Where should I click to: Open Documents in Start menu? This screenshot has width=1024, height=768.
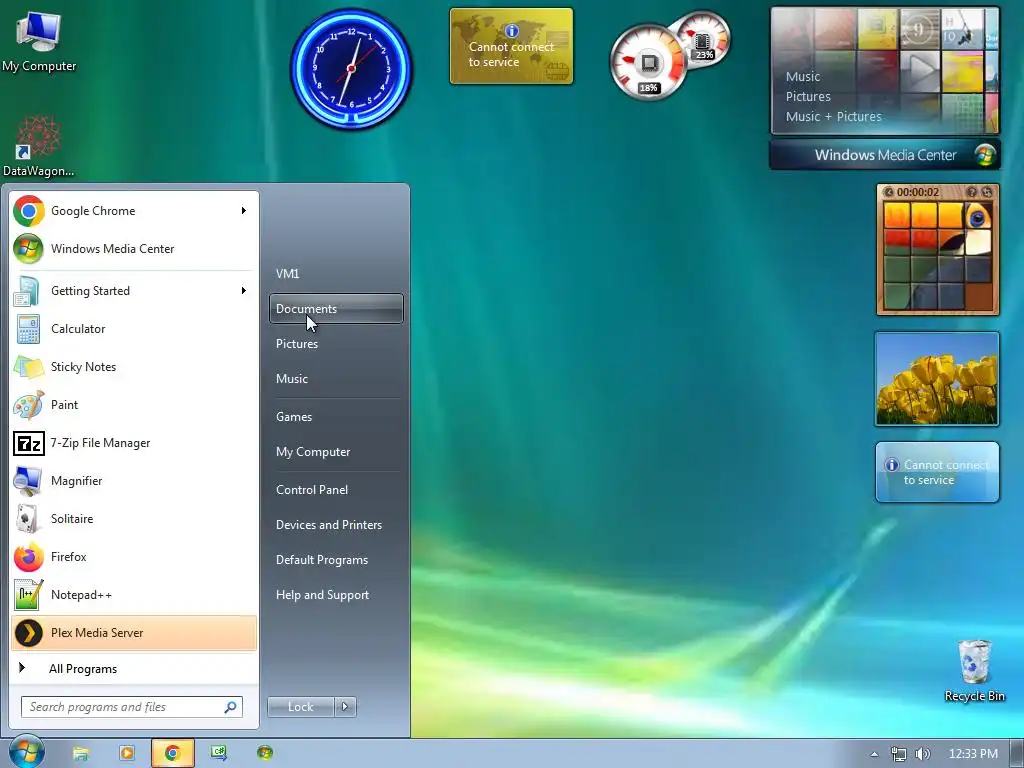point(336,309)
